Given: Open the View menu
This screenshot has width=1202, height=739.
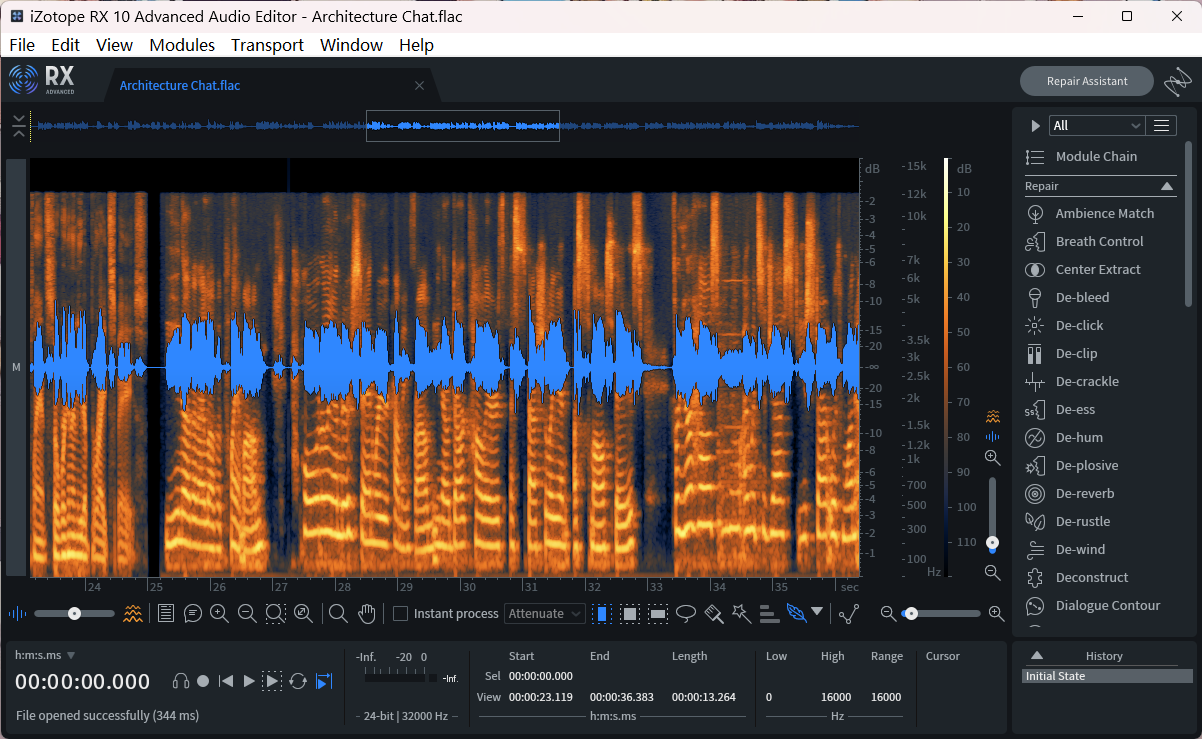Looking at the screenshot, I should pyautogui.click(x=114, y=45).
